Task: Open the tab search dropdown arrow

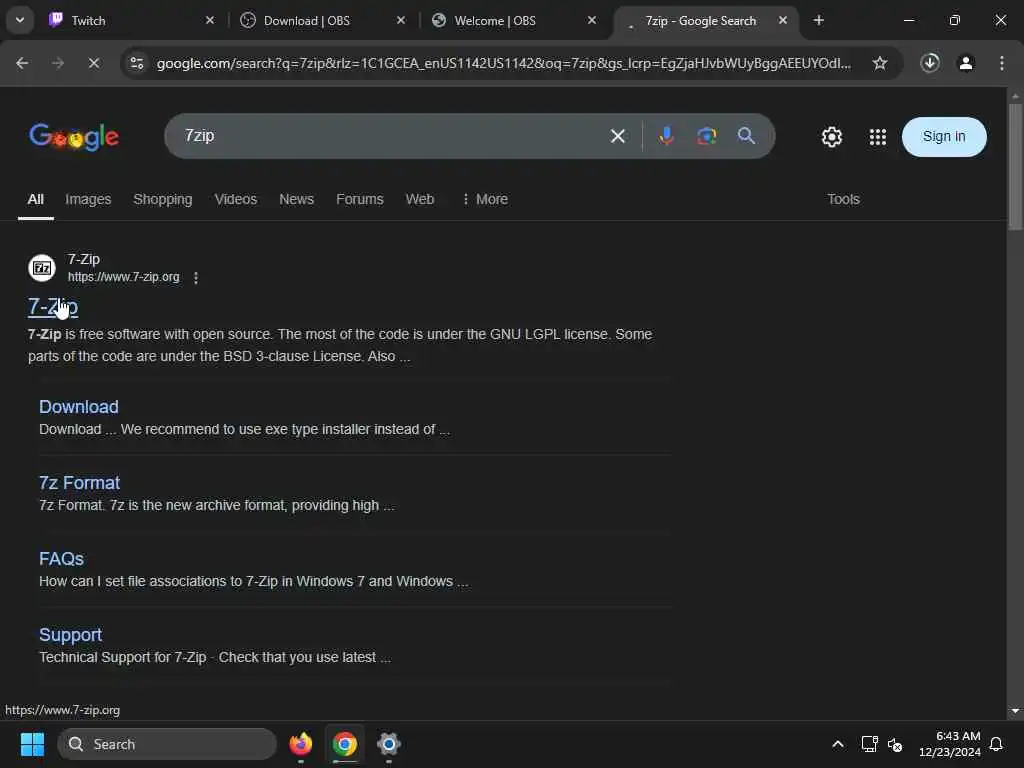Action: pos(20,20)
